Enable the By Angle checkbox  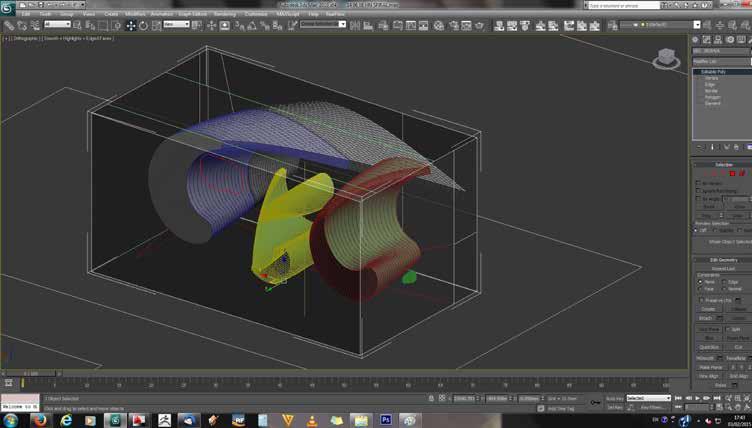pos(698,199)
